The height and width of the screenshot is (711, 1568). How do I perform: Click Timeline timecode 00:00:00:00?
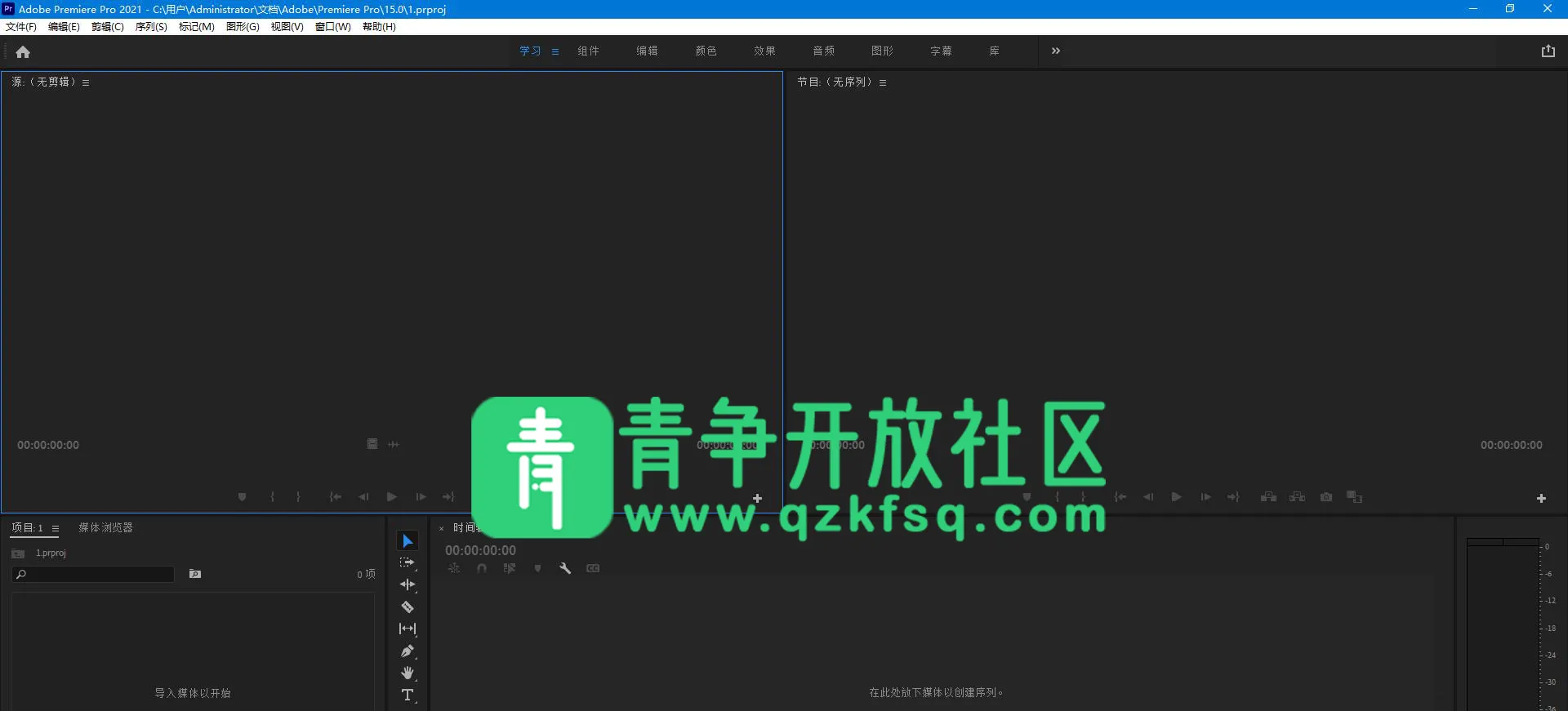coord(480,550)
